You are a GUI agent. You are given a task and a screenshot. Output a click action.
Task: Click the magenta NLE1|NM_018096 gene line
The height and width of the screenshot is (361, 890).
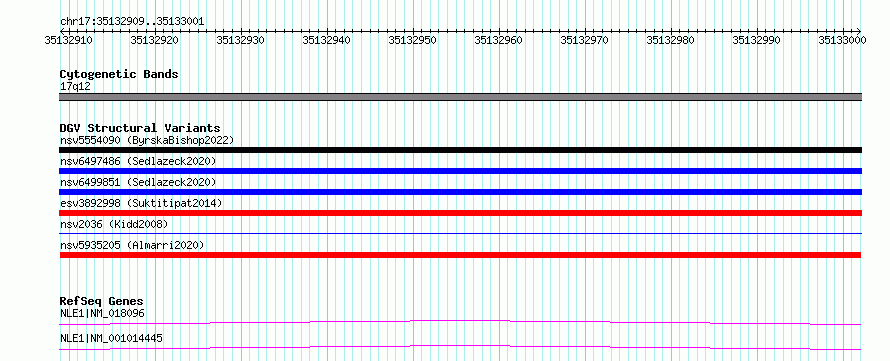[460, 323]
